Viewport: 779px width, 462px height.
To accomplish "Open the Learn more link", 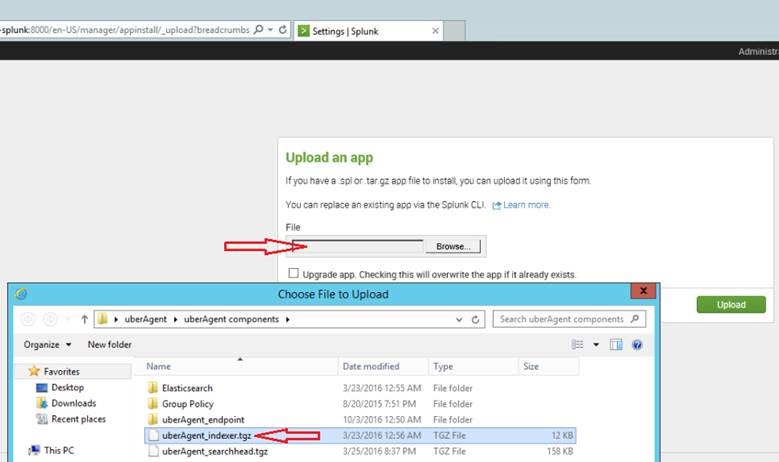I will click(526, 205).
